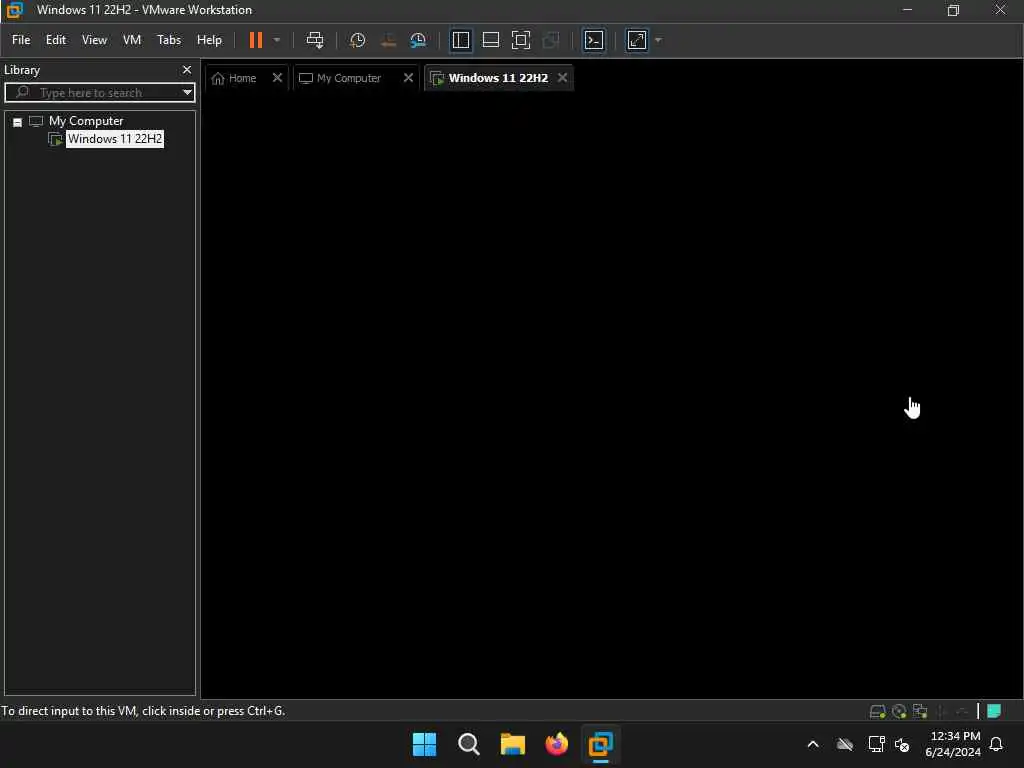The image size is (1024, 768).
Task: Toggle the thumbnail bar view button
Action: (490, 40)
